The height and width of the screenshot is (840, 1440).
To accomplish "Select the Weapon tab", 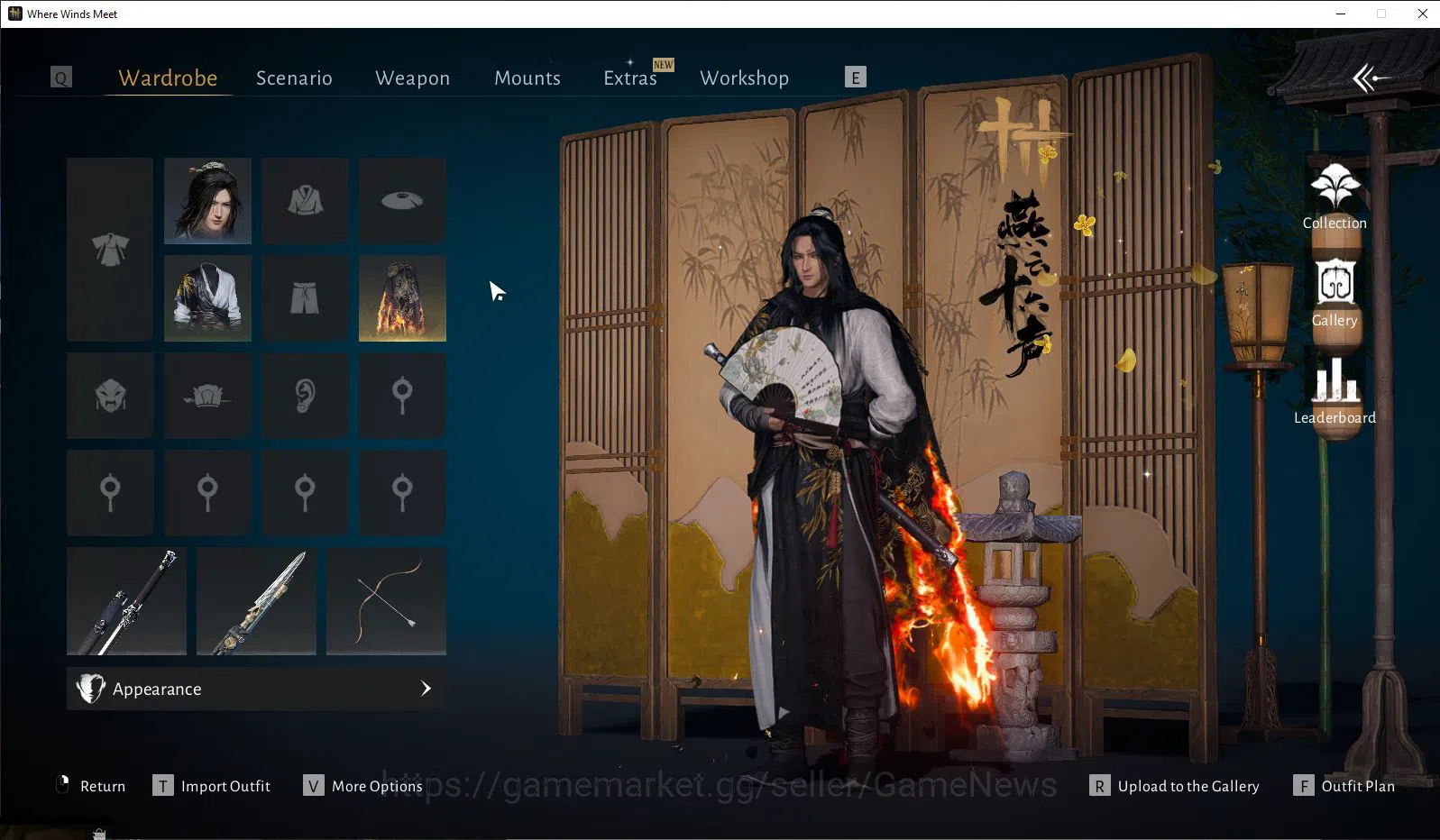I will pos(412,78).
